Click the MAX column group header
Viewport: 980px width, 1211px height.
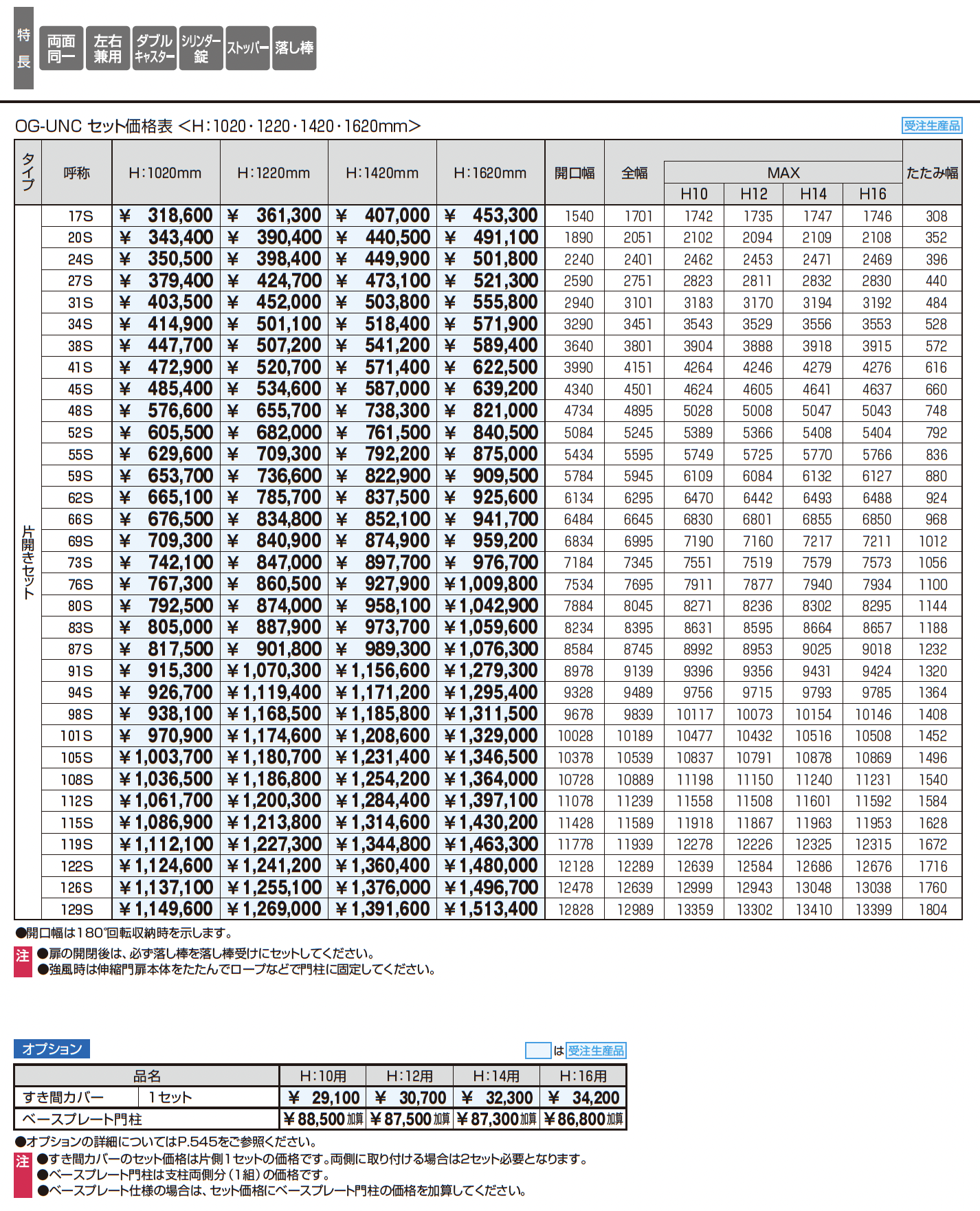(783, 173)
